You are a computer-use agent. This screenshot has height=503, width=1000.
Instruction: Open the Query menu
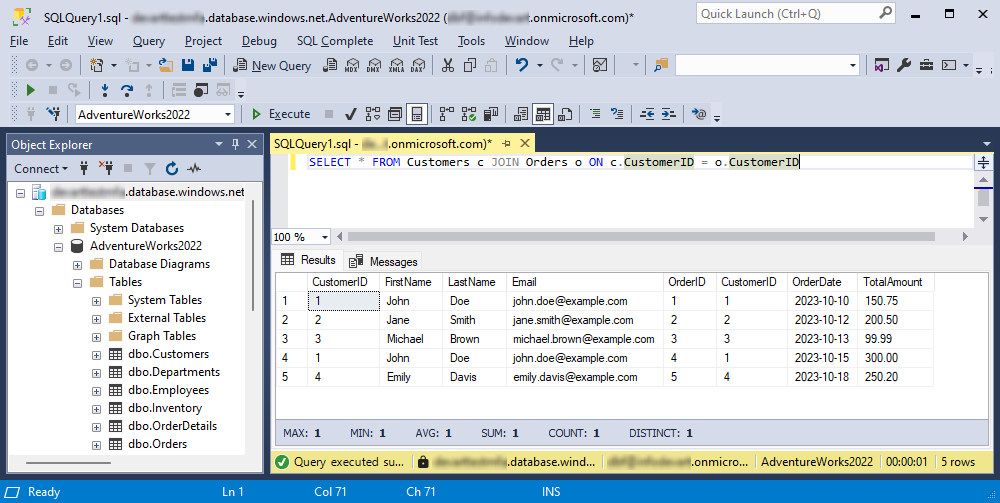click(x=149, y=41)
